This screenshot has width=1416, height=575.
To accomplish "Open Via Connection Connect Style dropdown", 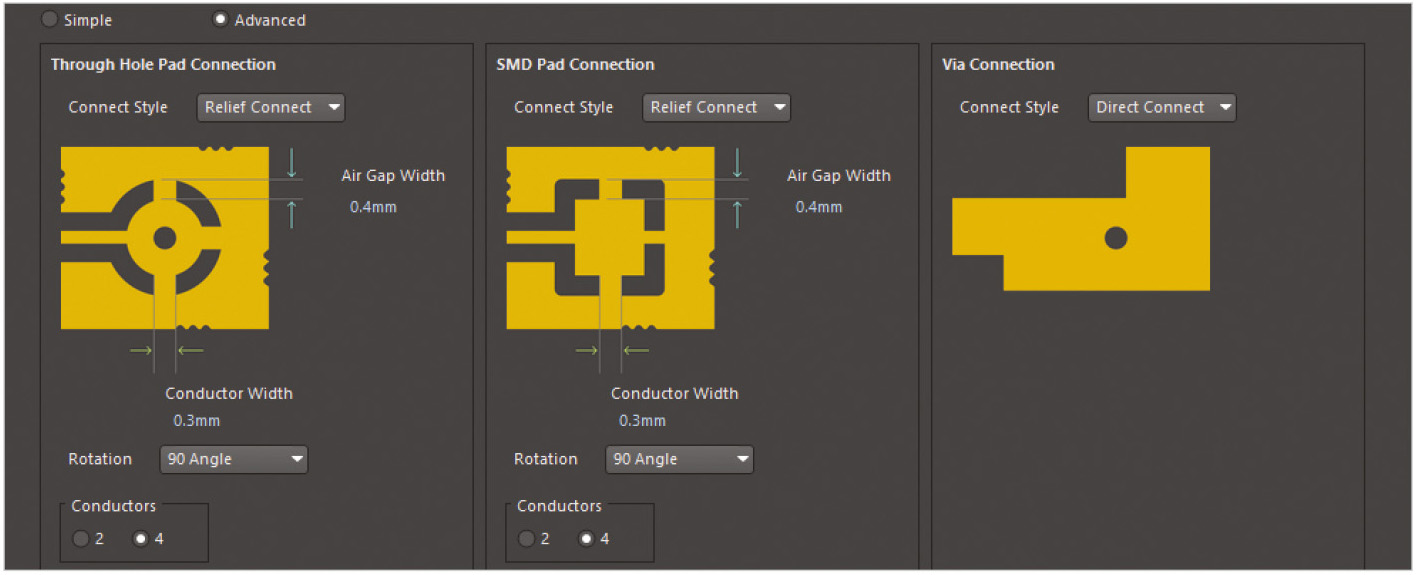I will point(1162,107).
